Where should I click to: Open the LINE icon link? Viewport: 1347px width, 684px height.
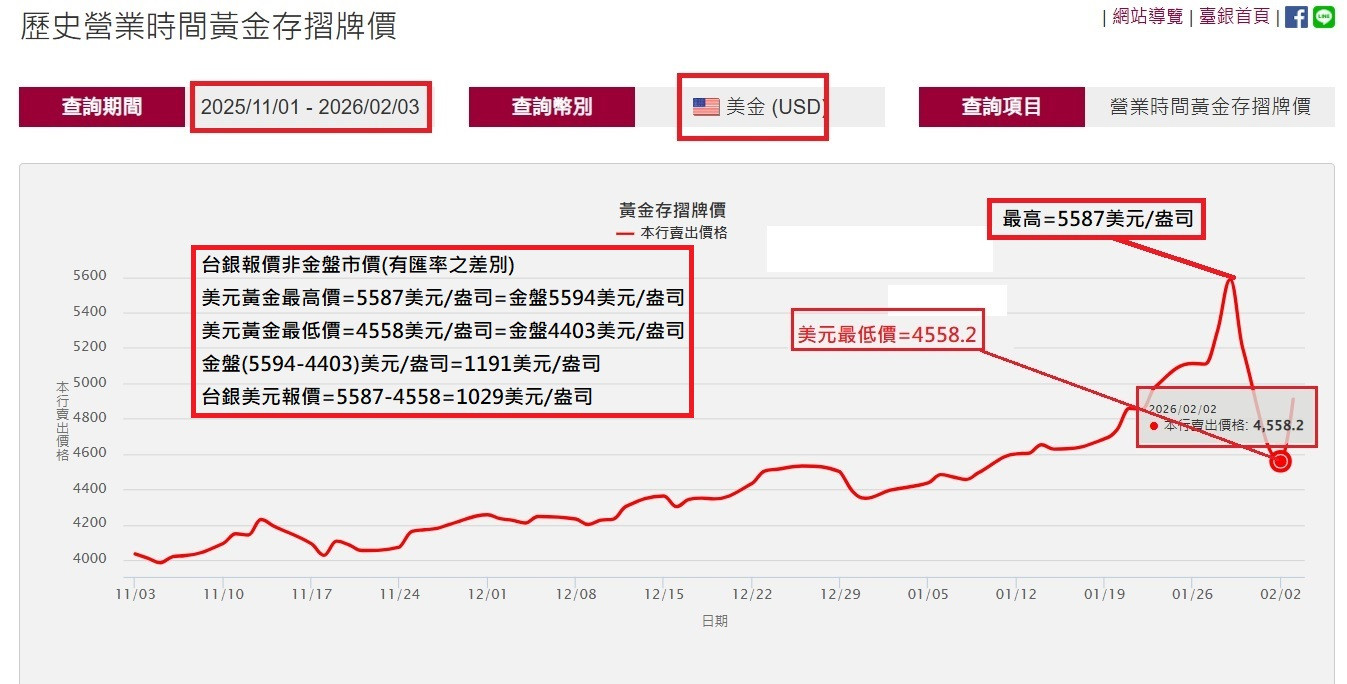pos(1324,17)
